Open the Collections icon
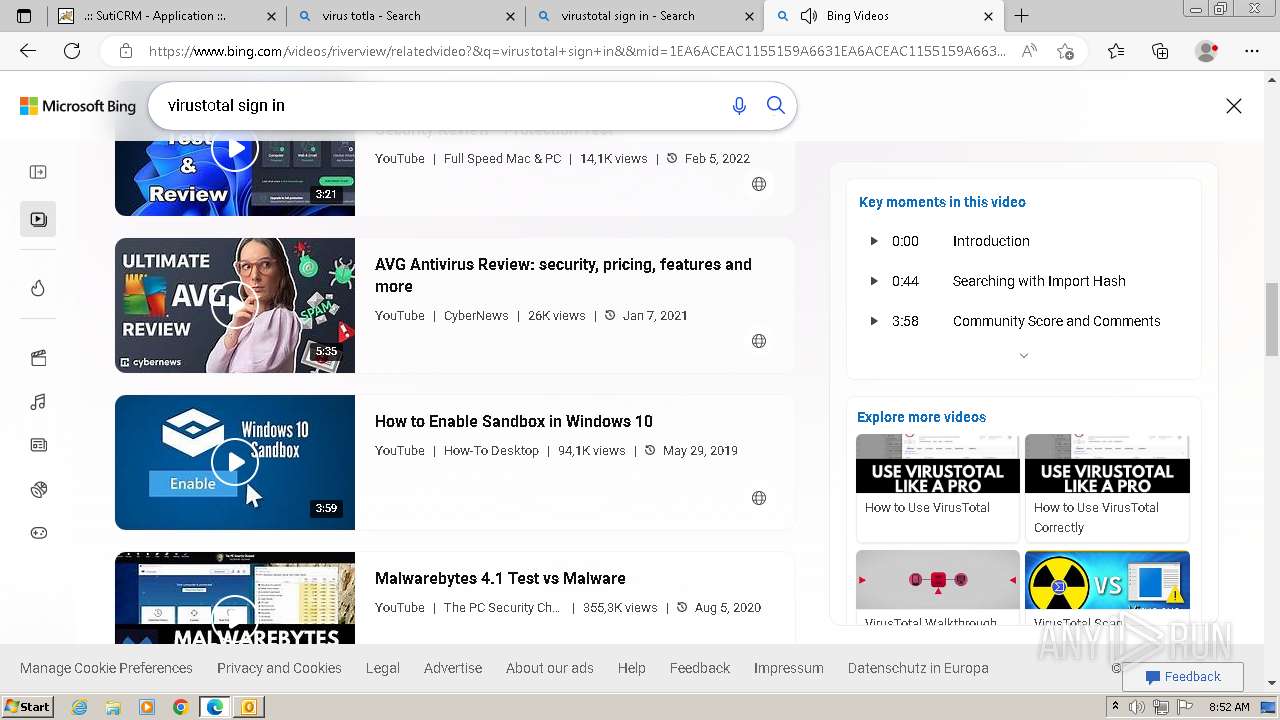Viewport: 1280px width, 720px height. [1160, 51]
